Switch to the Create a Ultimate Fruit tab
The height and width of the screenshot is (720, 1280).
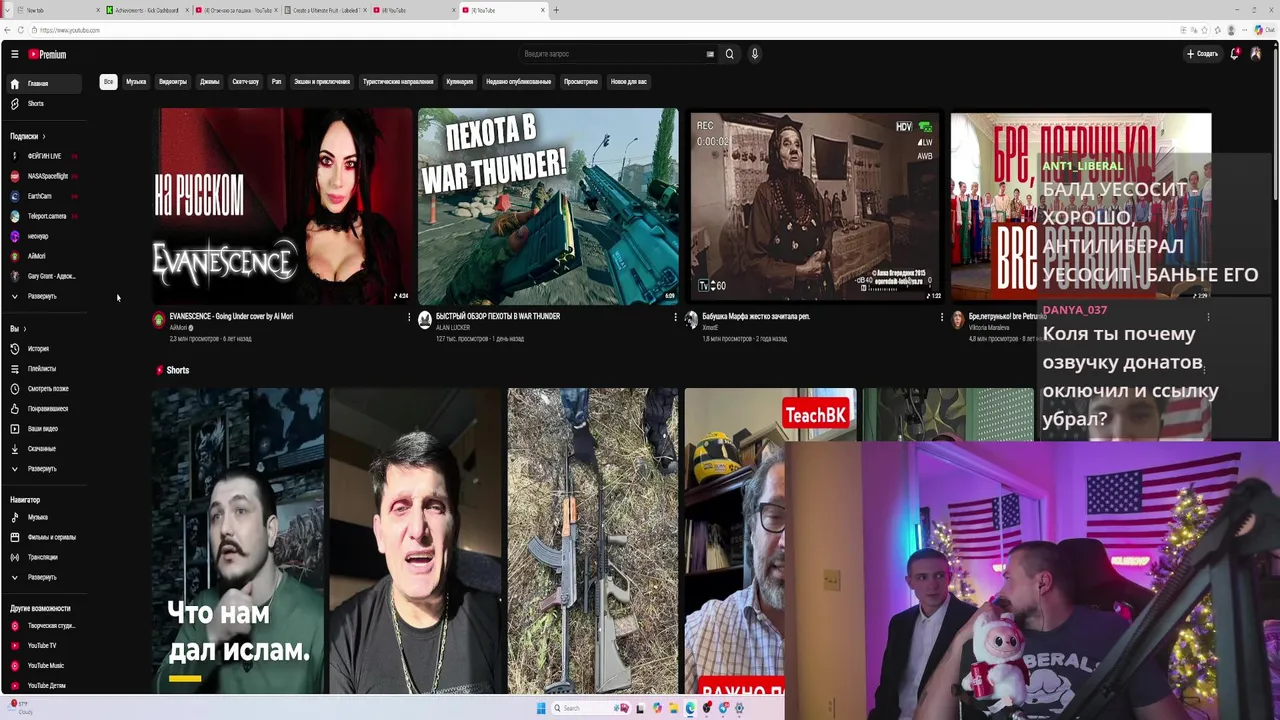pos(324,10)
